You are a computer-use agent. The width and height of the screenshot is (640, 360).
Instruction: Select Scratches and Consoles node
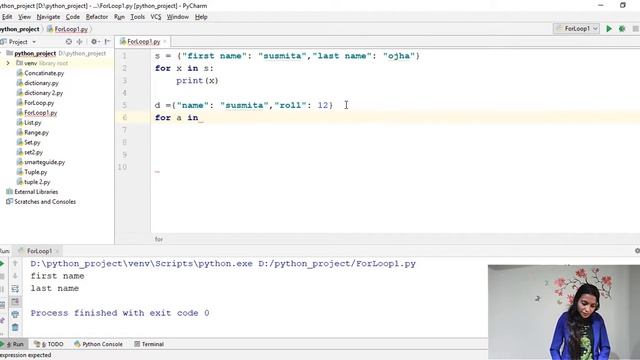[45, 202]
